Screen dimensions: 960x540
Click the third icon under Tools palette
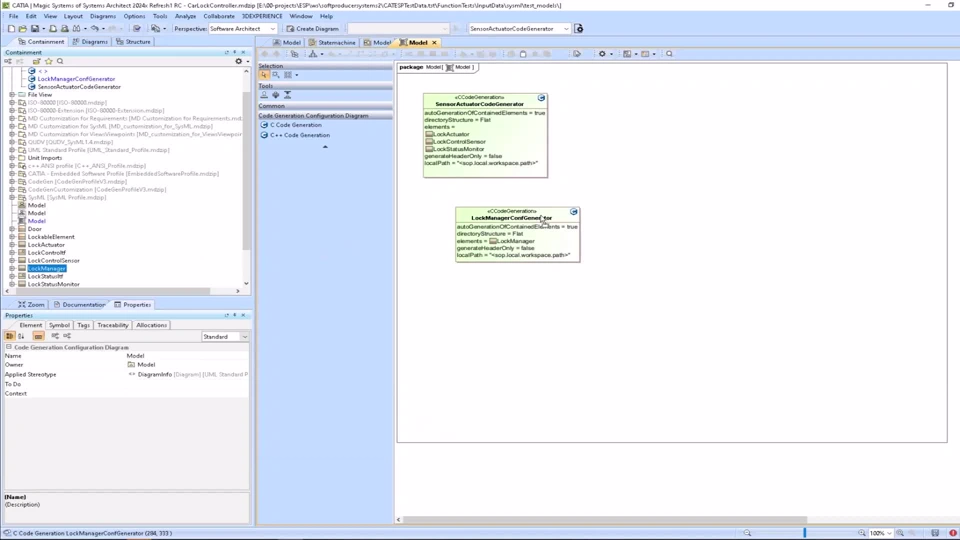287,95
